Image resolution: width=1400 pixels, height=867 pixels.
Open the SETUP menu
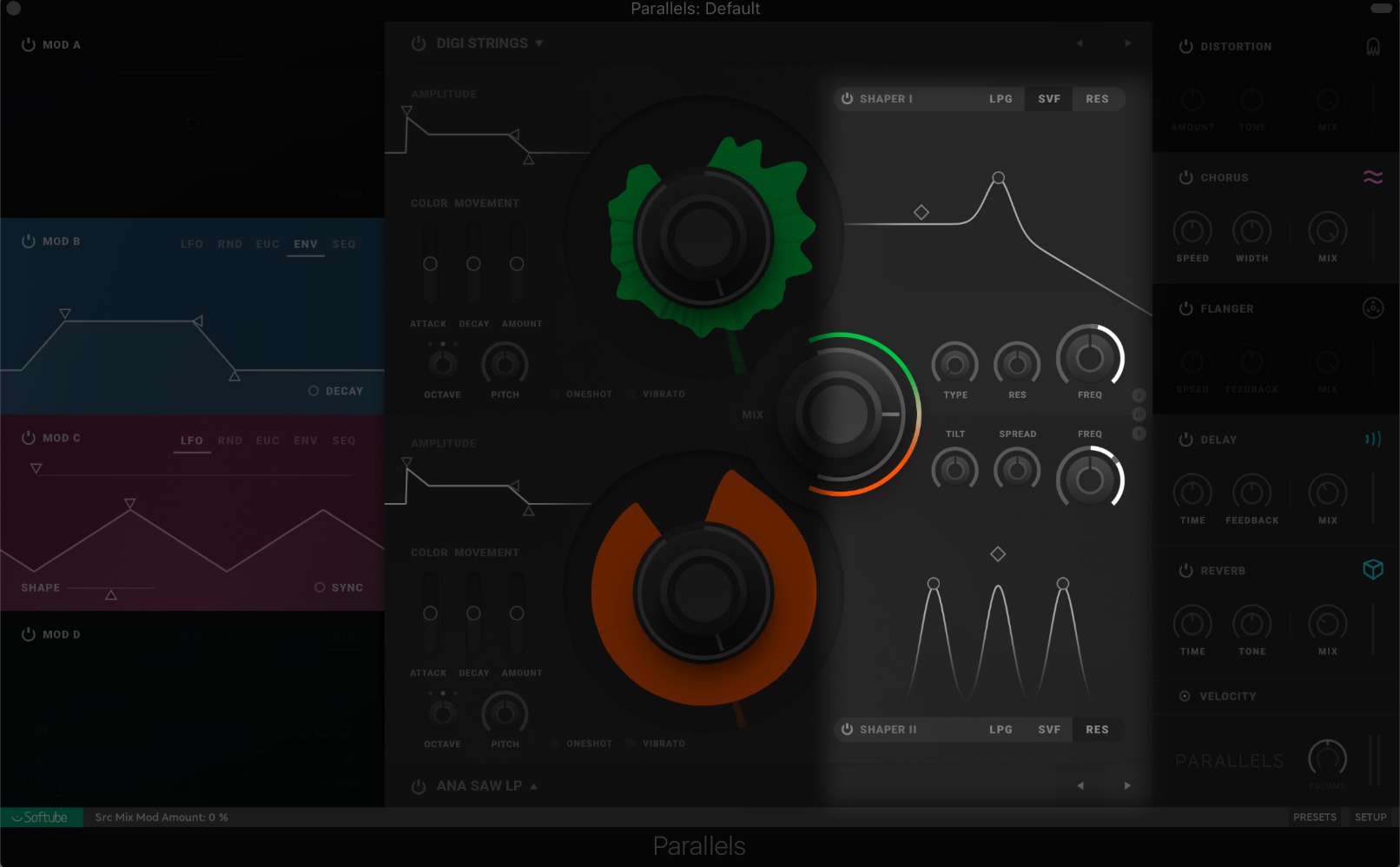(1370, 817)
